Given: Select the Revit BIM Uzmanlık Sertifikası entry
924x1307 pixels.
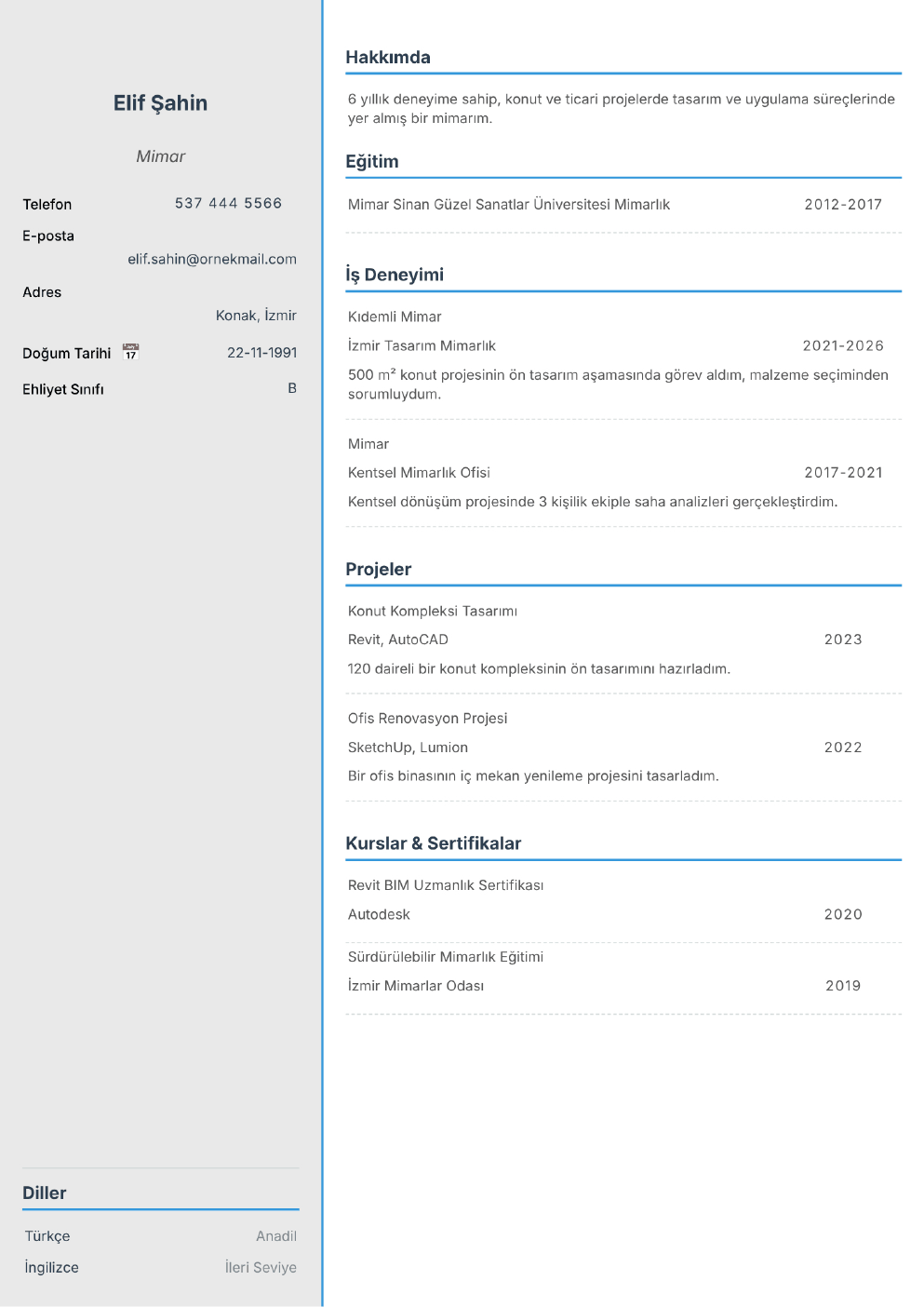Looking at the screenshot, I should (446, 885).
